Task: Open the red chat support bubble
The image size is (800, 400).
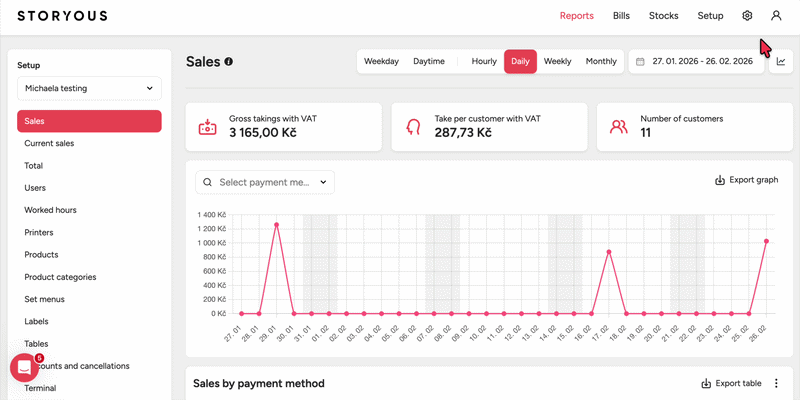Action: click(x=24, y=368)
